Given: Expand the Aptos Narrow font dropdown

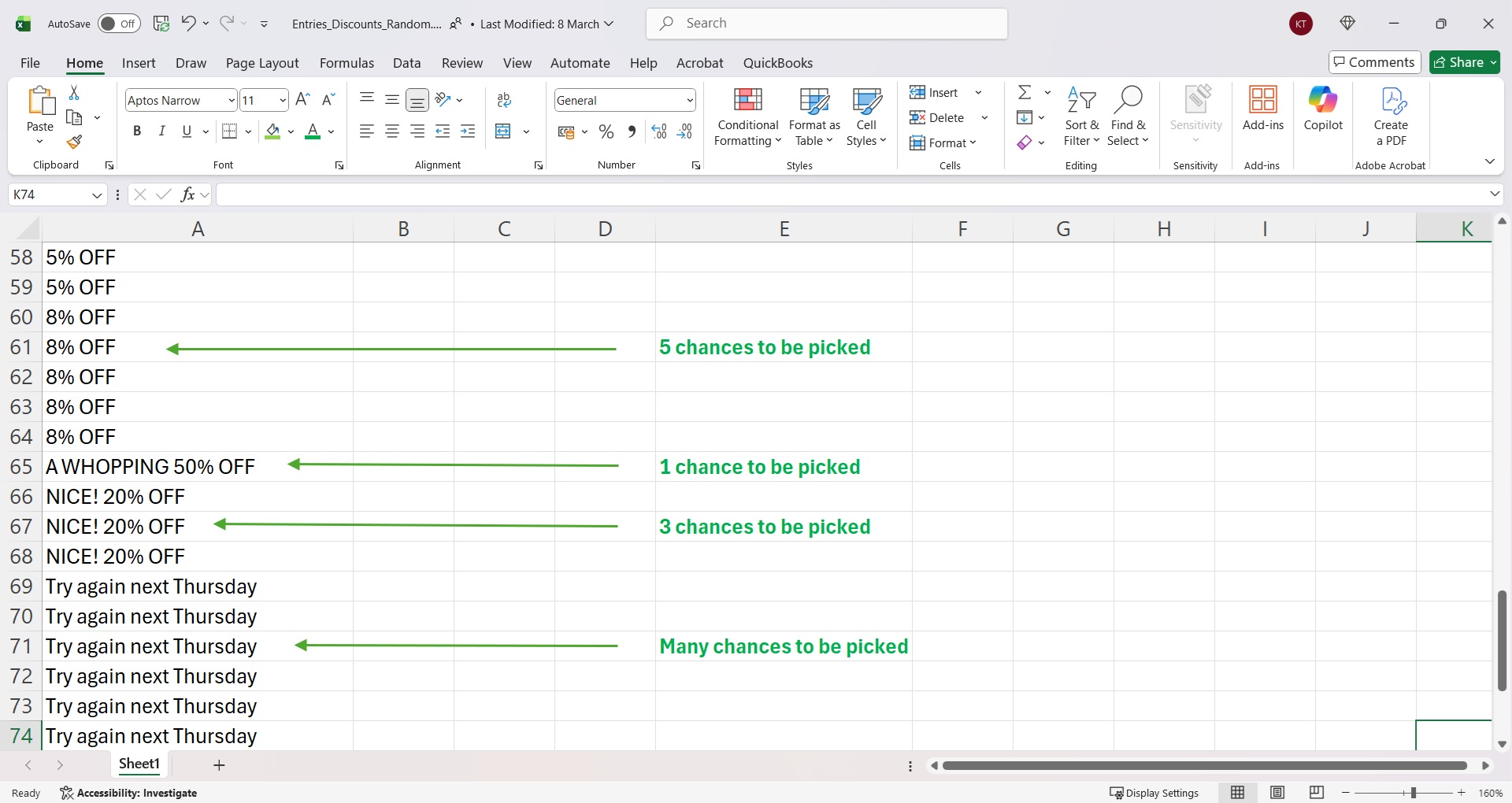Looking at the screenshot, I should tap(231, 101).
